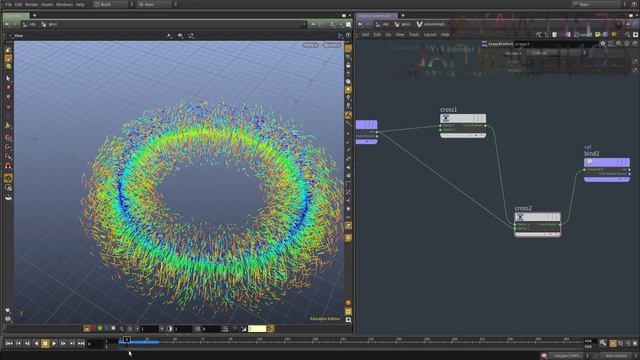Jump to the last frame
Screen dimensions: 640x360
(81, 344)
